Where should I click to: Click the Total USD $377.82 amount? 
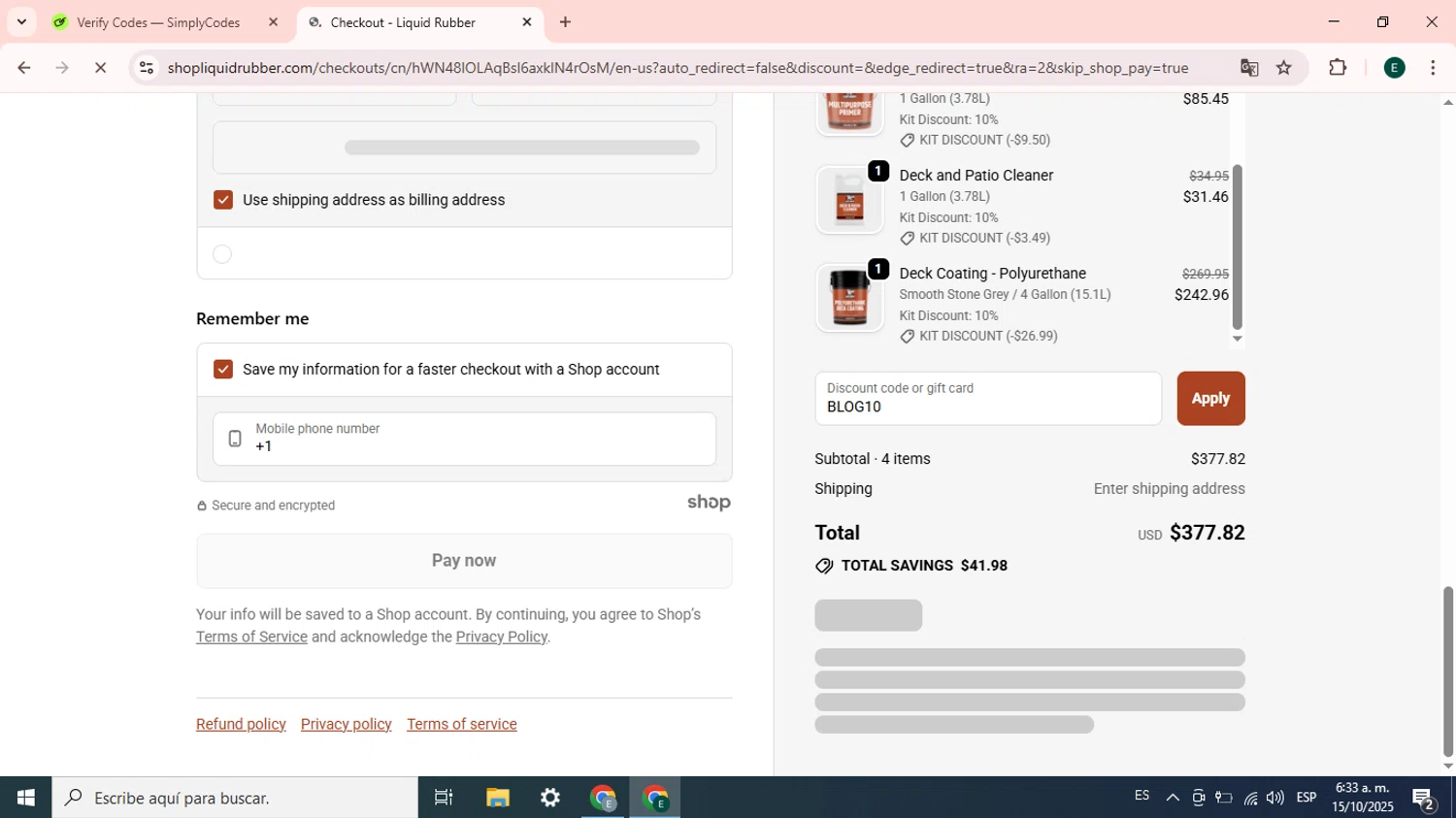(x=1207, y=533)
